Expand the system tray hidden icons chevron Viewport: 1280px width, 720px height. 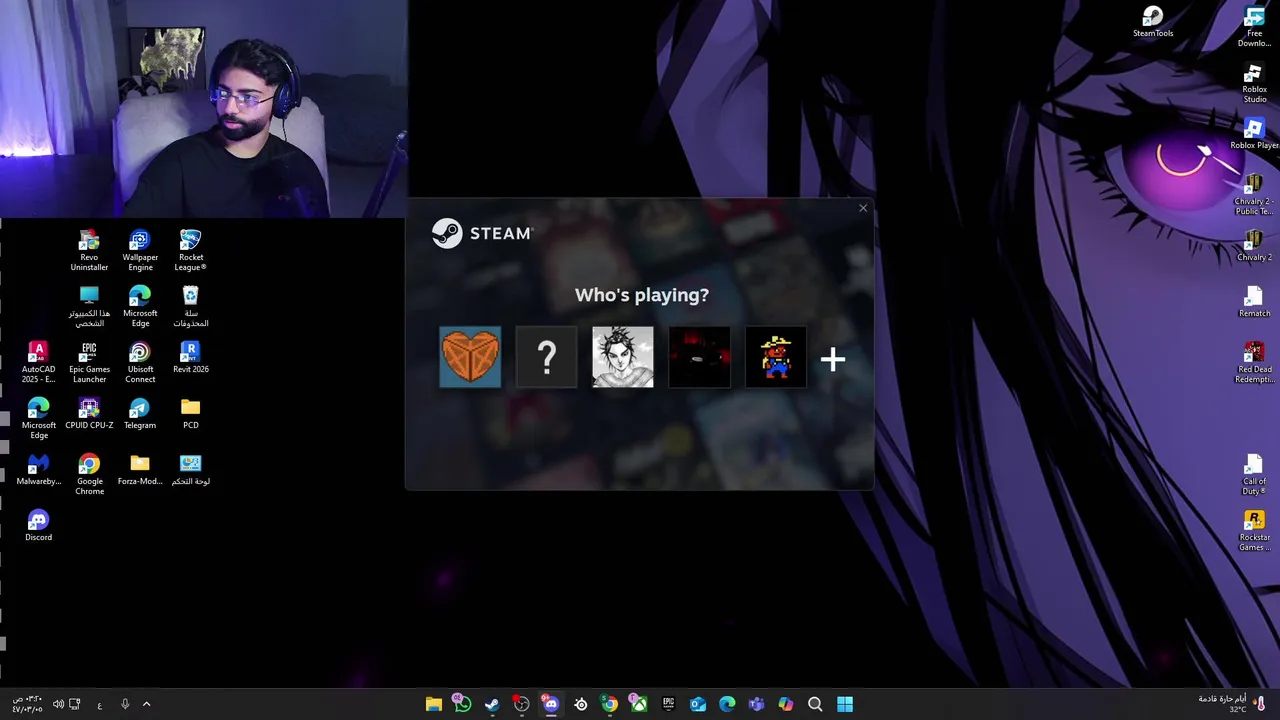(146, 704)
